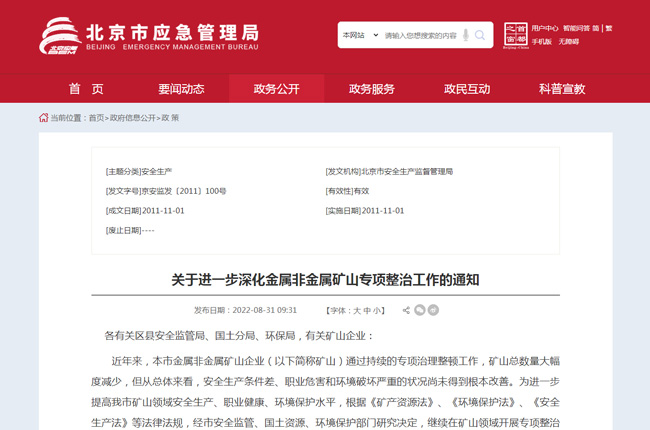Share article via WeChat icon

coord(420,310)
